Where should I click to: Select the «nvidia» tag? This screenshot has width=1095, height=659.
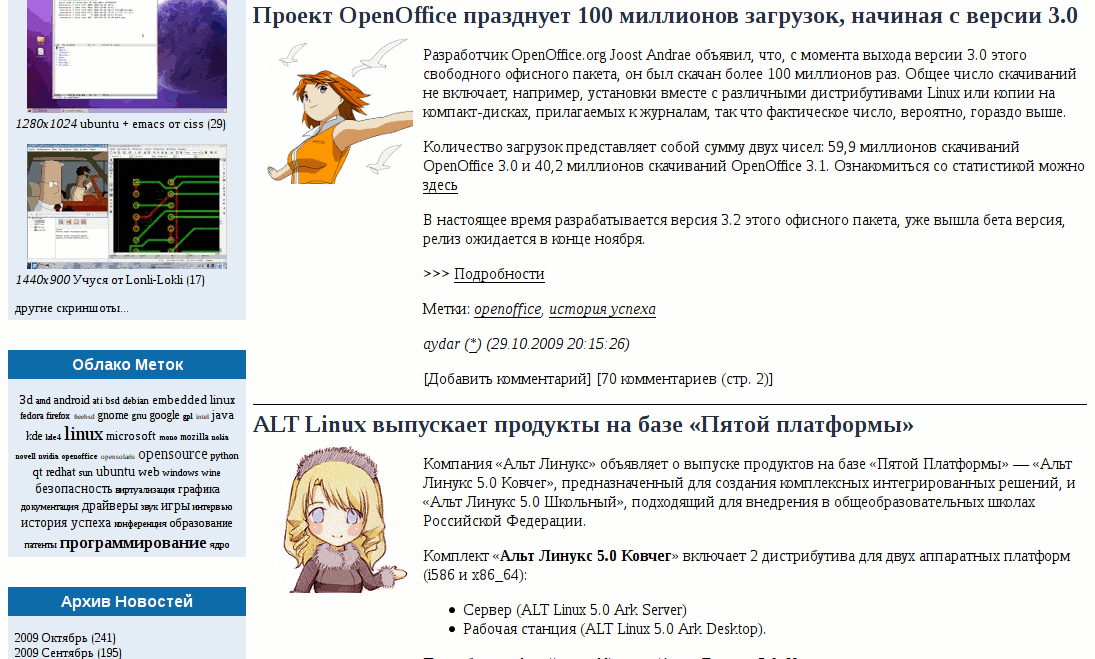click(x=48, y=457)
